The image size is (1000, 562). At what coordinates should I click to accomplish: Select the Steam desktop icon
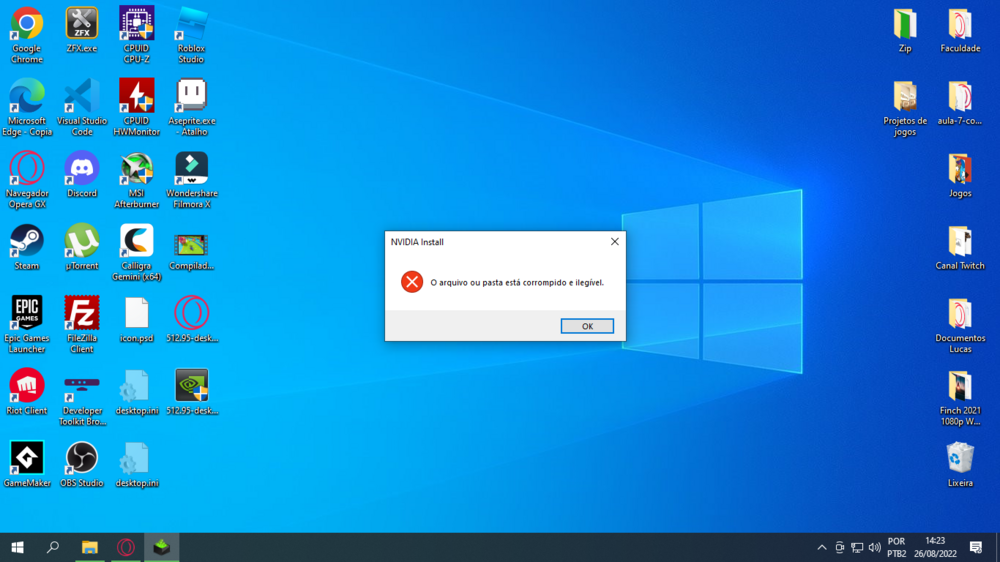(27, 248)
